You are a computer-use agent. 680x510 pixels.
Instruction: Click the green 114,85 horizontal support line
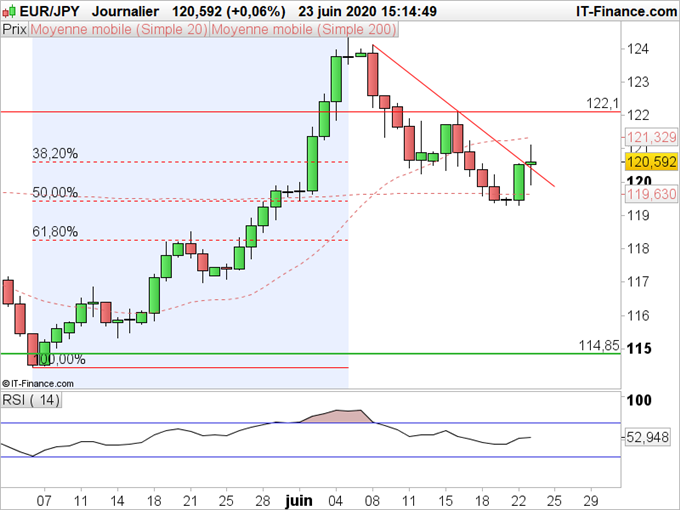point(311,353)
